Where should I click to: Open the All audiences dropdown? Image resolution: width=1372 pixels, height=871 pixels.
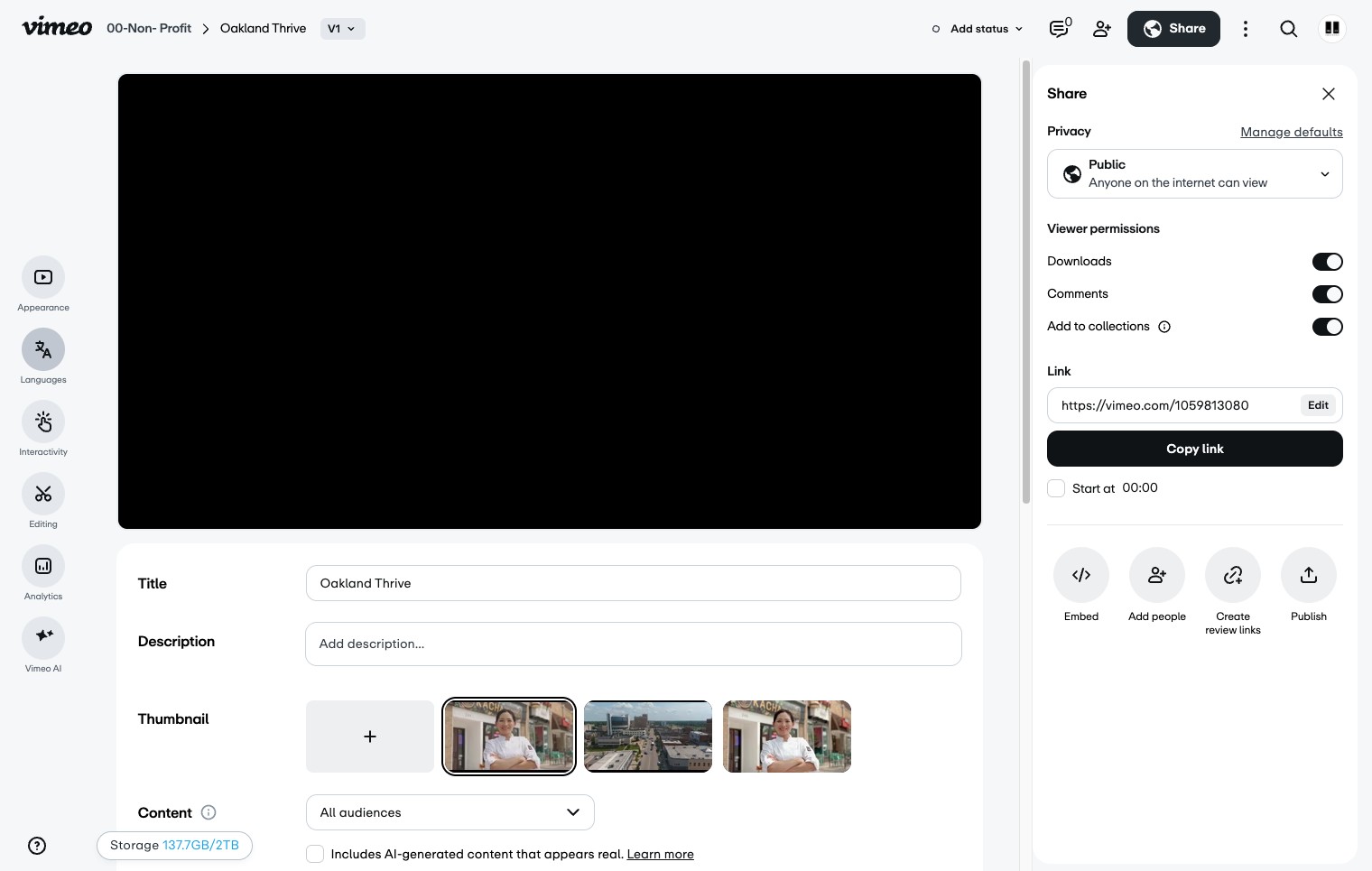(x=450, y=812)
